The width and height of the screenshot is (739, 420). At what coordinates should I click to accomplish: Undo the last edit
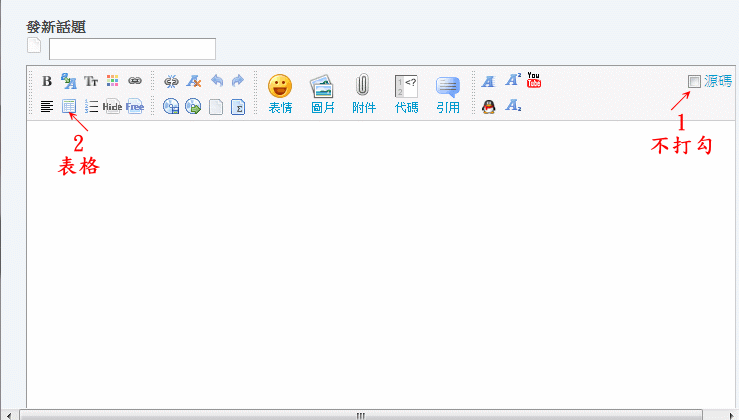click(x=217, y=81)
